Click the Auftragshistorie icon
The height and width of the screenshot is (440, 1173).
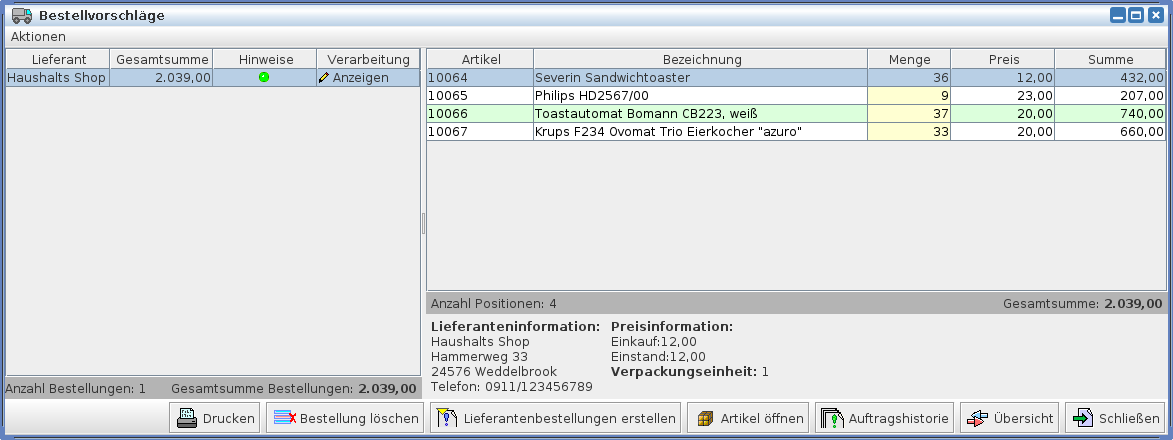(833, 419)
